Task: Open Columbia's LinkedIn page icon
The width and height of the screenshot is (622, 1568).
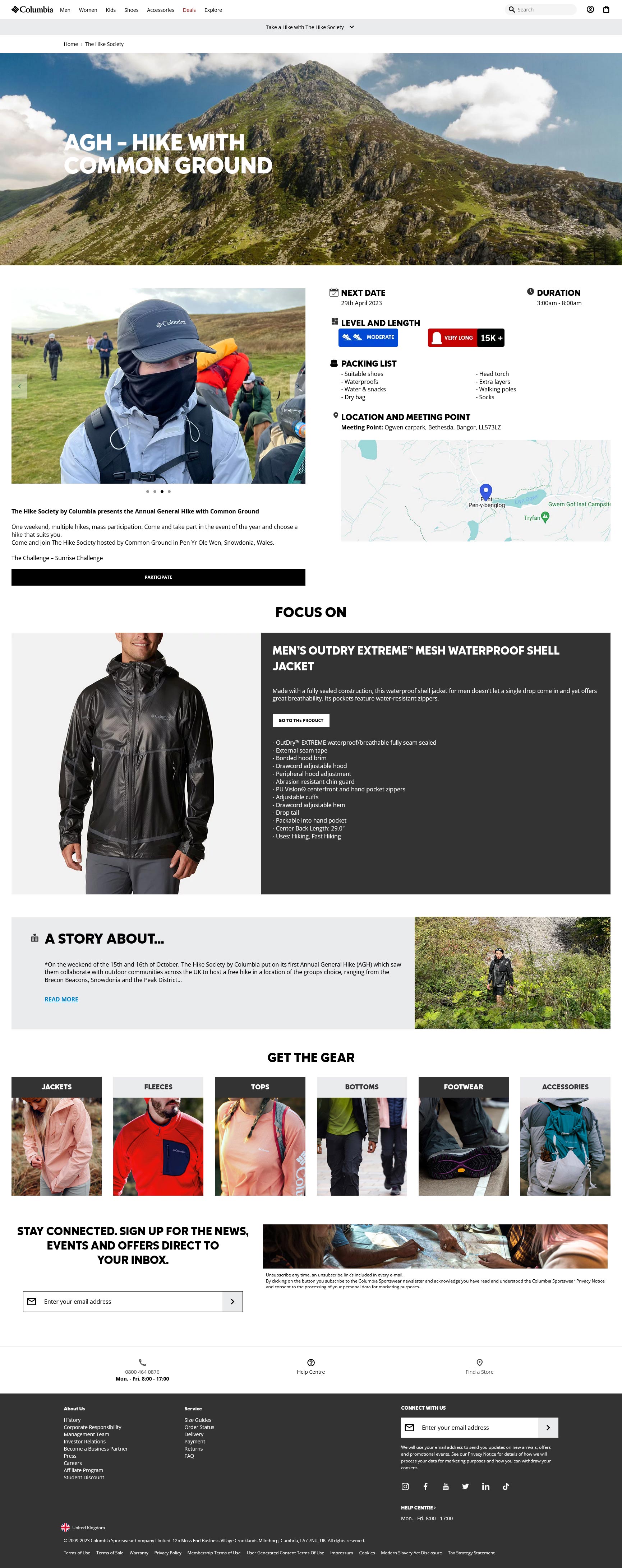Action: click(485, 1486)
